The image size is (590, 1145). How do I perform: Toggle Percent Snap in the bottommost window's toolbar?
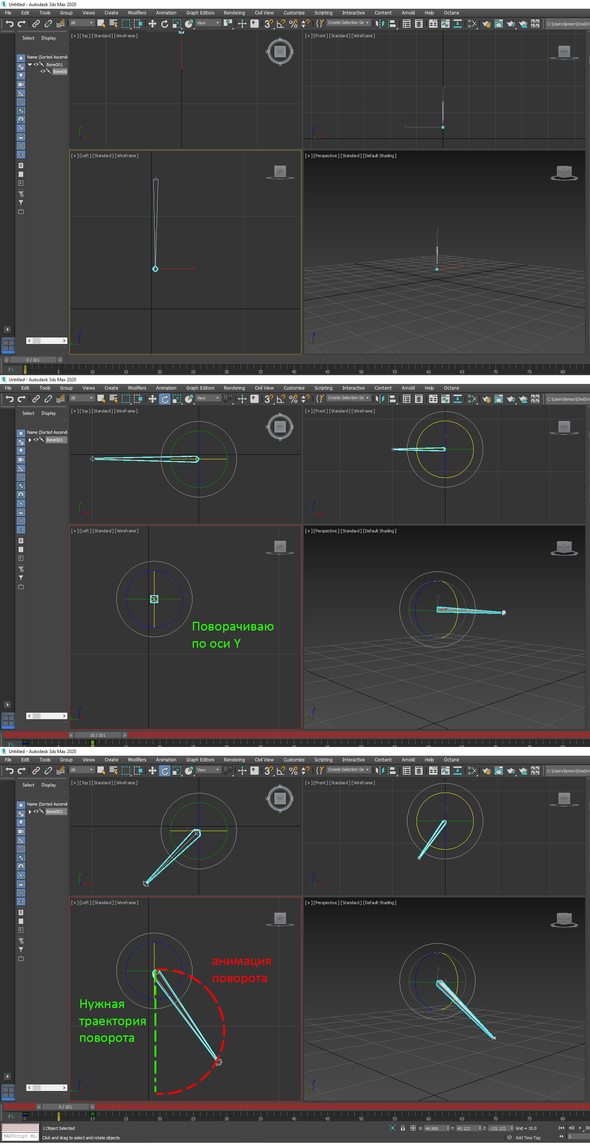293,770
